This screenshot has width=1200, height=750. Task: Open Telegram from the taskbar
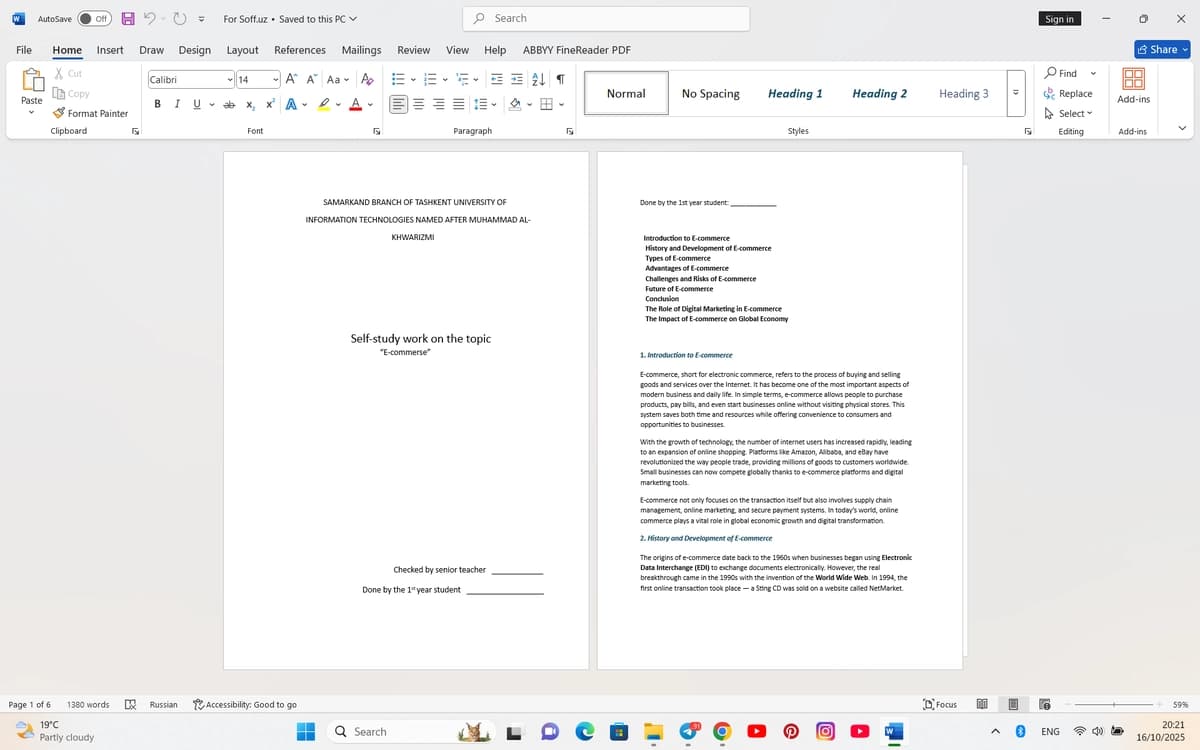click(x=688, y=732)
